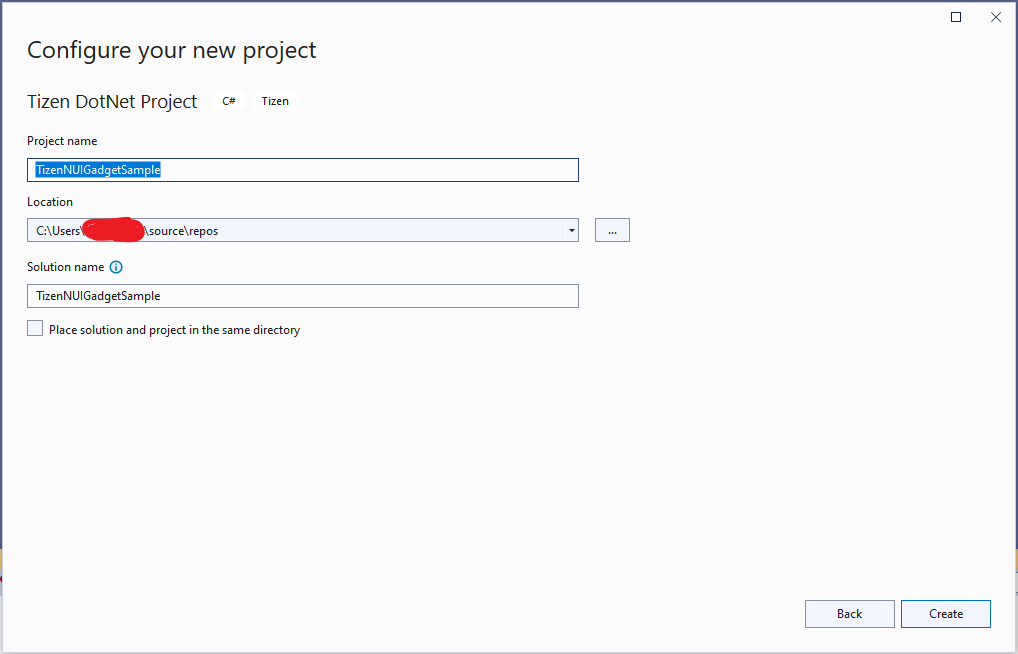The height and width of the screenshot is (654, 1018).
Task: Click the "..." browse folder button
Action: tap(611, 229)
